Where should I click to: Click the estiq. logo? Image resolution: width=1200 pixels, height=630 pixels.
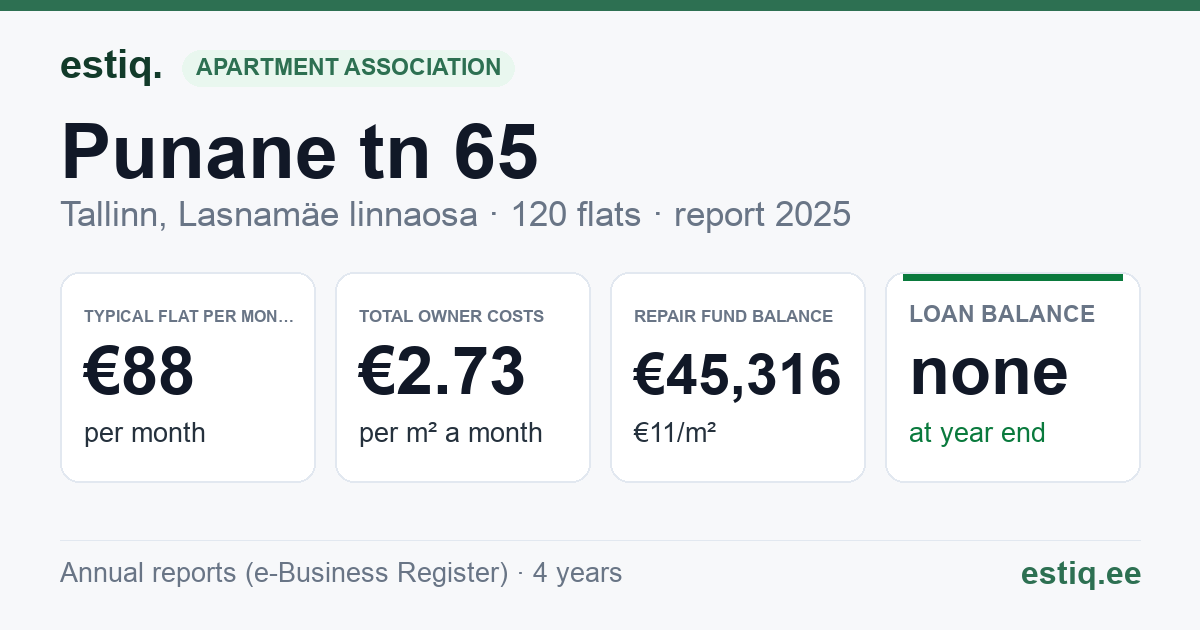point(111,67)
